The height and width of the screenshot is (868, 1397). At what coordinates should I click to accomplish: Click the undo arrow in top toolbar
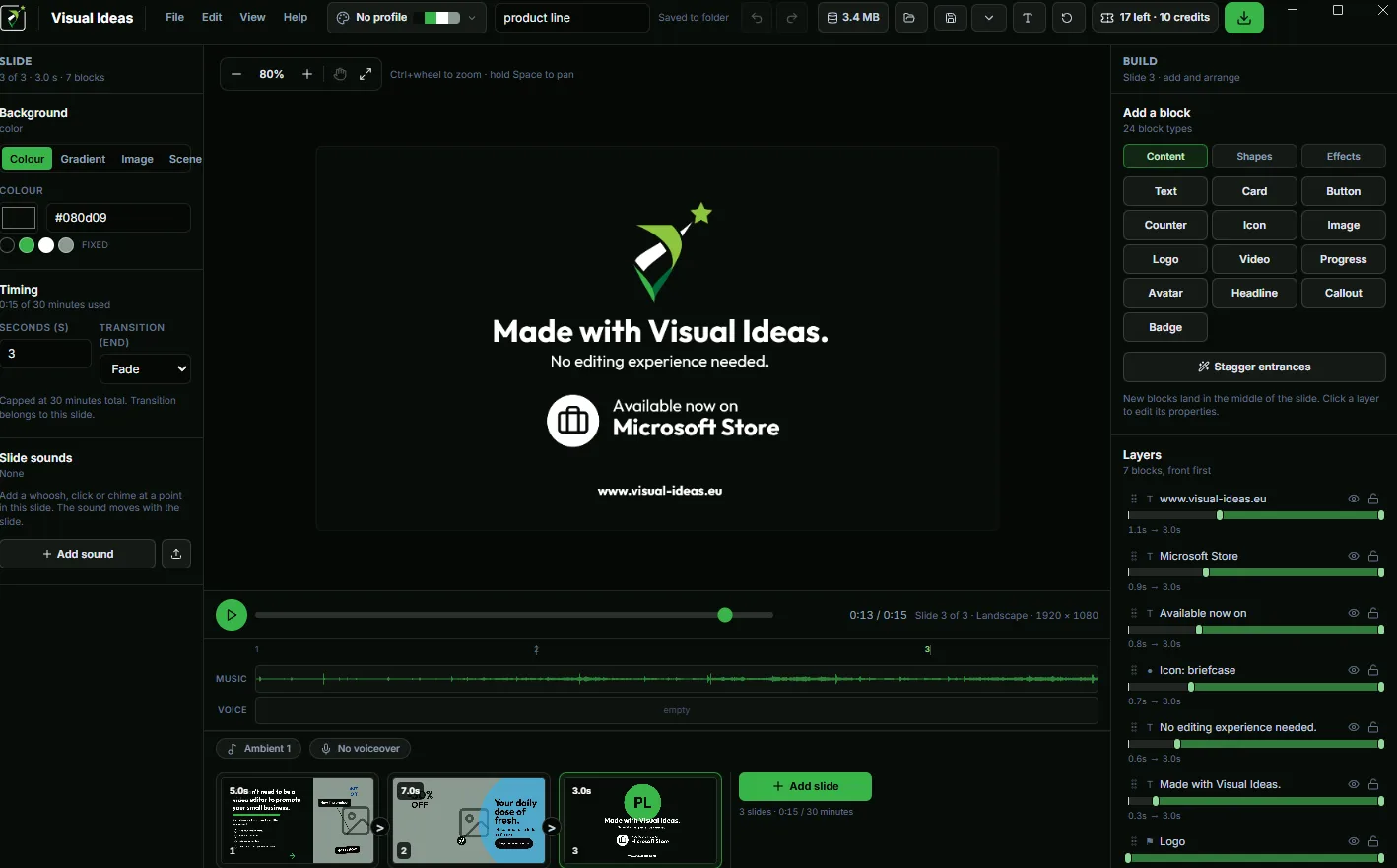coord(757,18)
